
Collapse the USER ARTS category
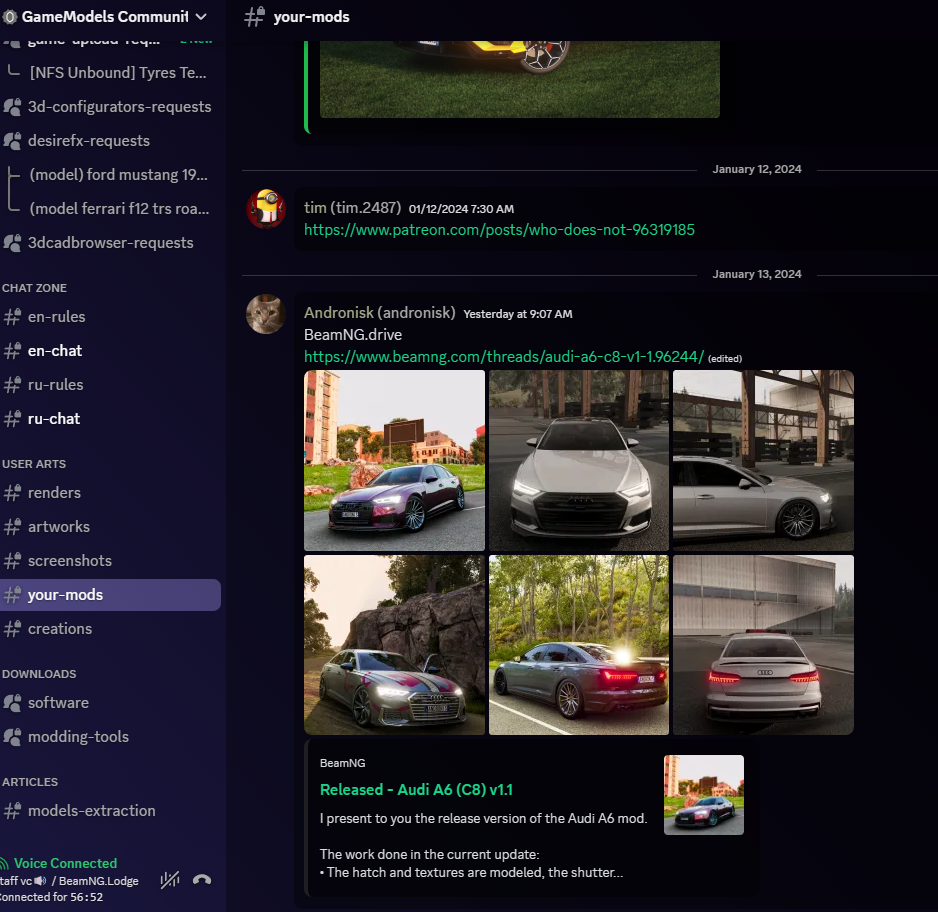(34, 464)
